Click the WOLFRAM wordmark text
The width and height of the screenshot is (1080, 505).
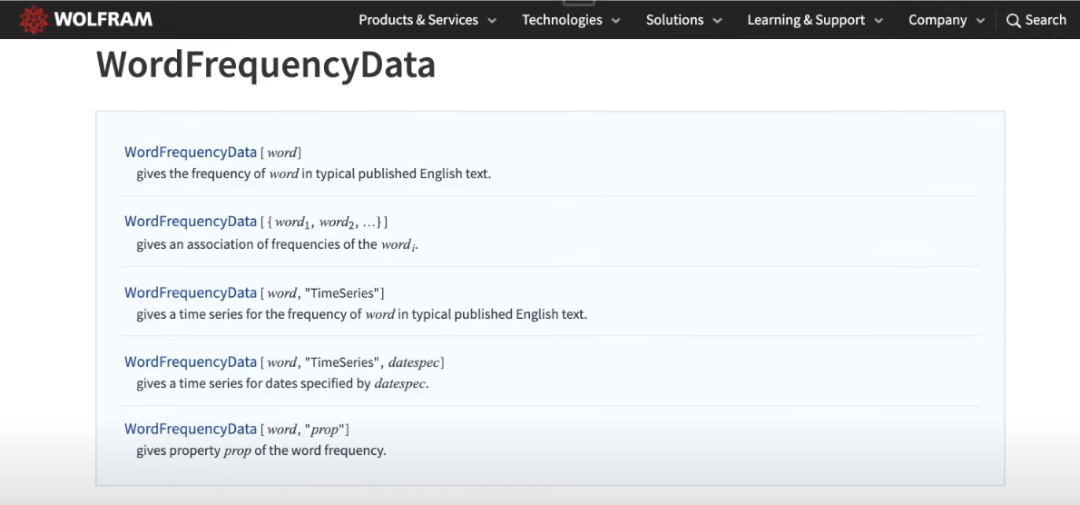coord(103,20)
